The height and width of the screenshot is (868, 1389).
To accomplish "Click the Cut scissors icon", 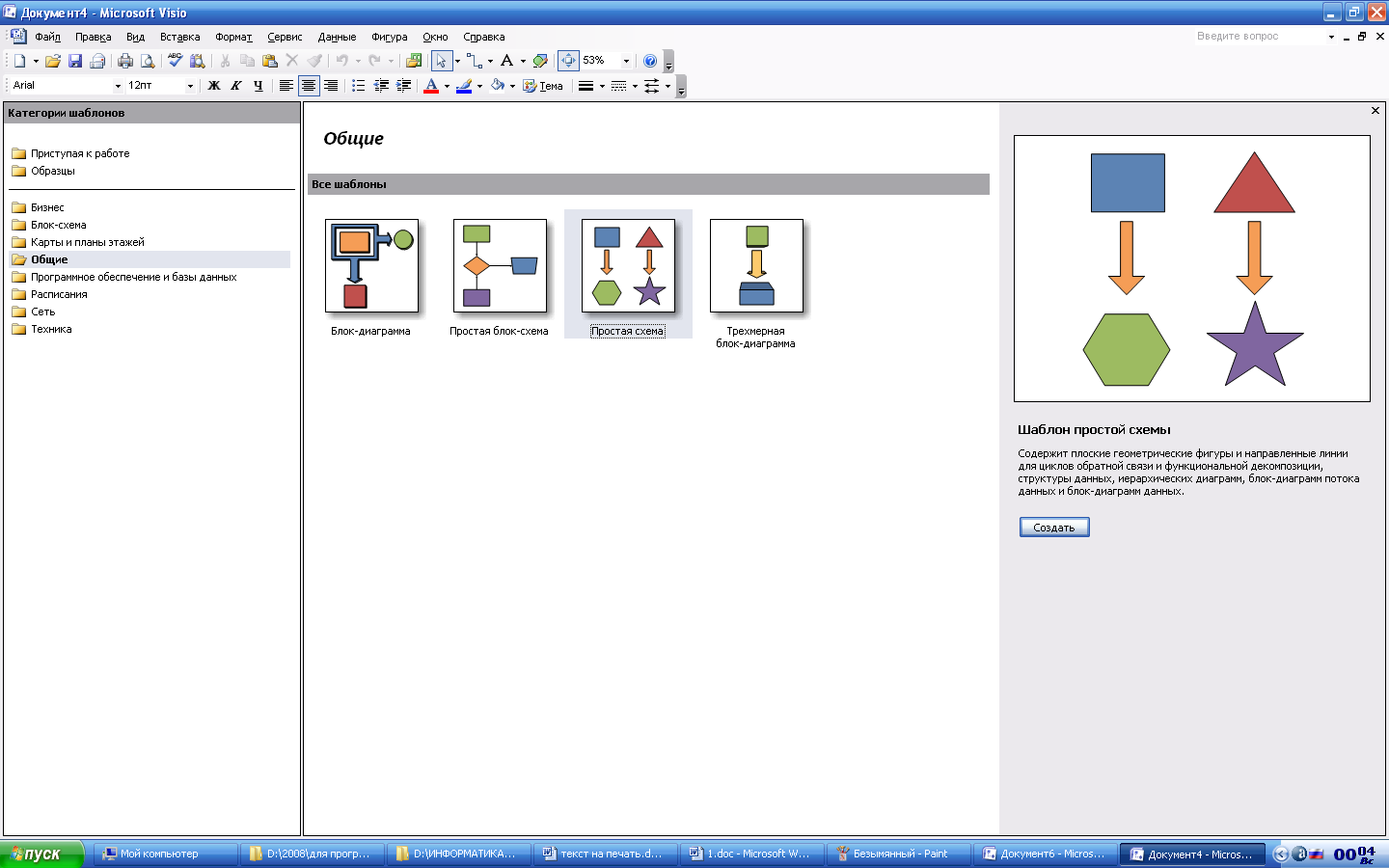I will [x=225, y=61].
